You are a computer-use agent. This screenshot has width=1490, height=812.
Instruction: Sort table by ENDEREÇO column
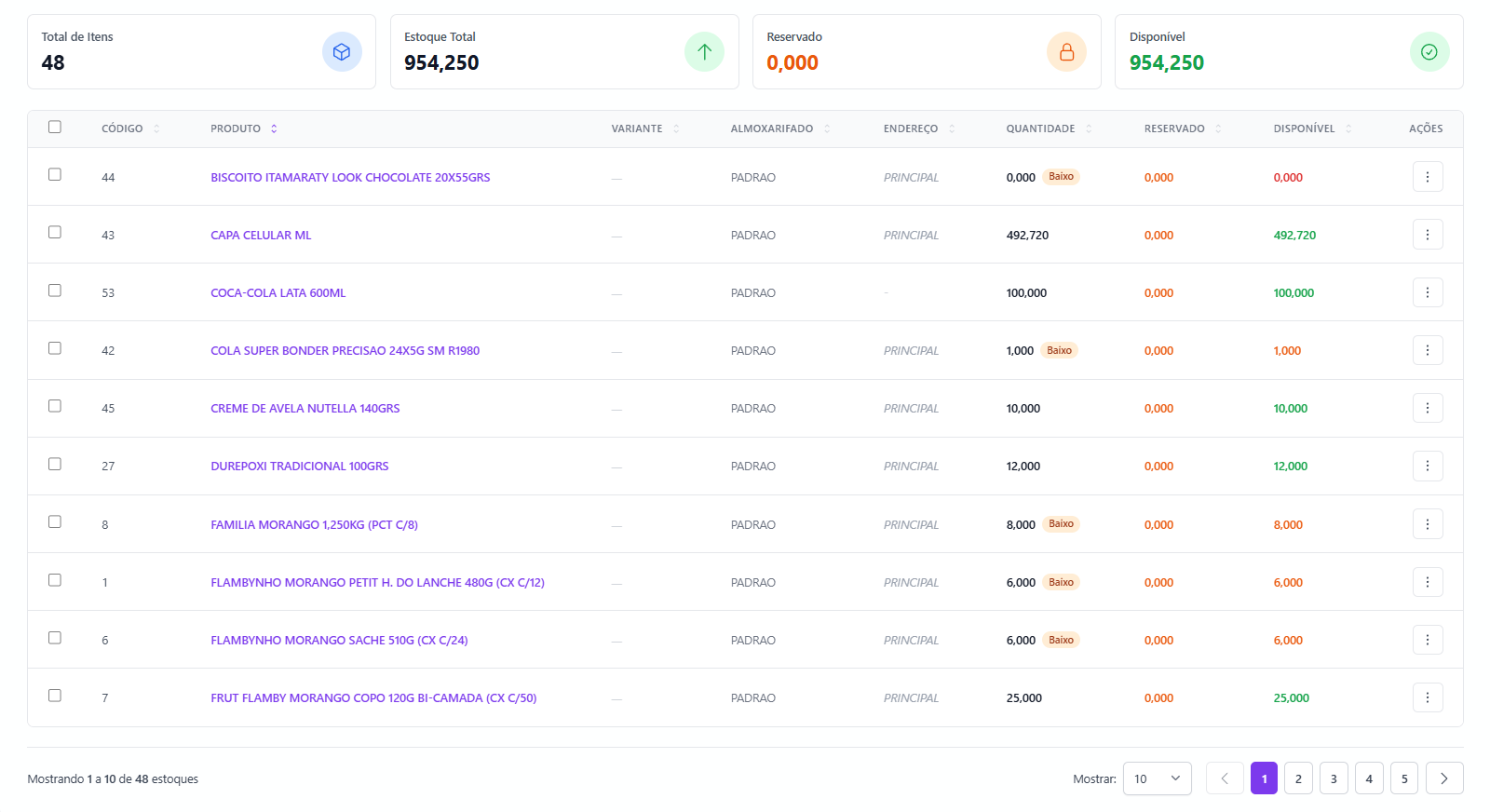[919, 129]
